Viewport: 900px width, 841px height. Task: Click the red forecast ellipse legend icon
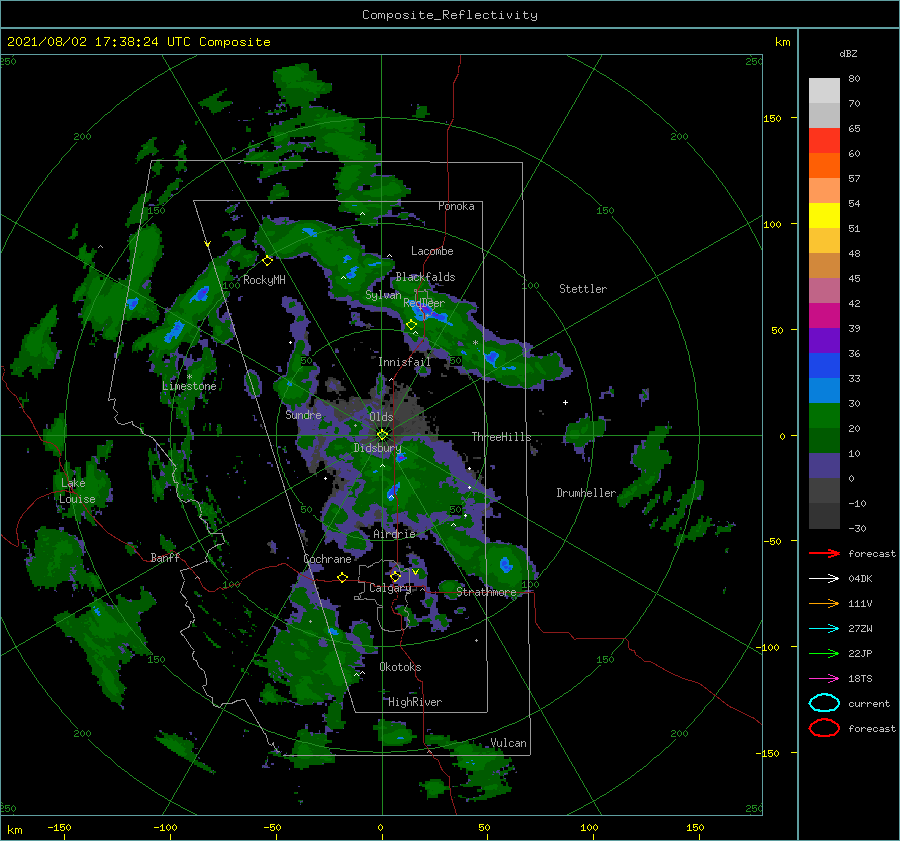point(824,728)
